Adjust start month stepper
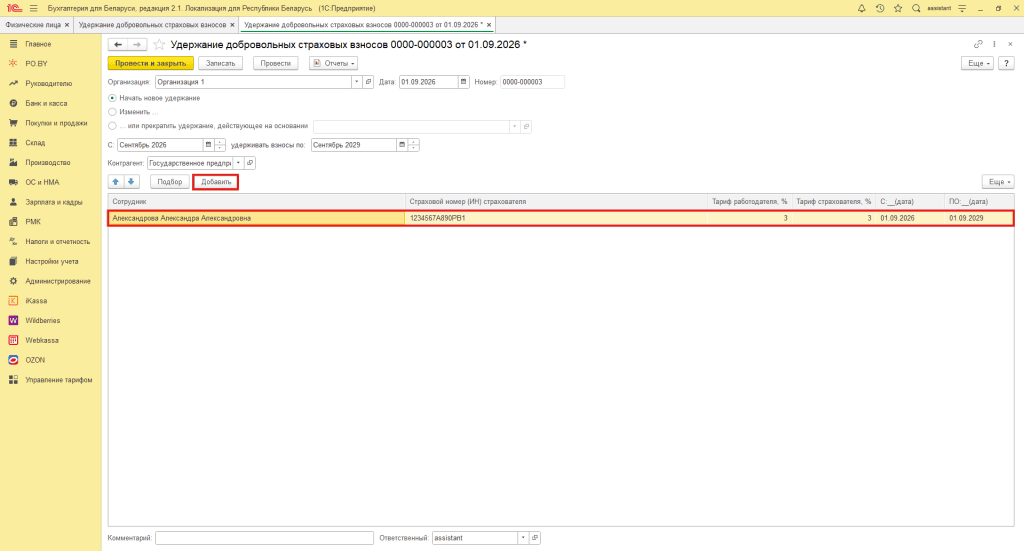Screen dimensions: 1024x551 point(220,145)
